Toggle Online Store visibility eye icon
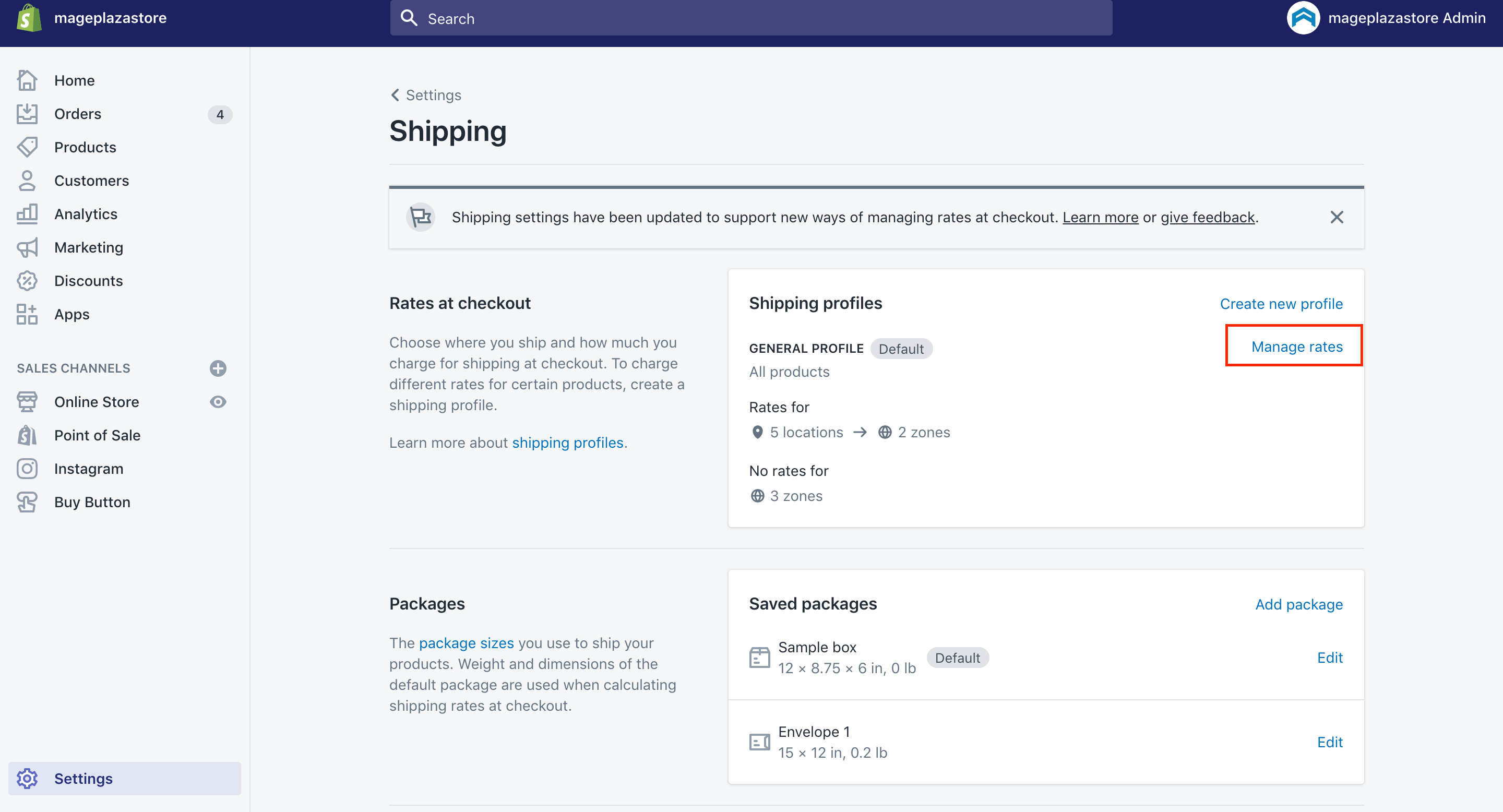This screenshot has width=1503, height=812. [218, 401]
